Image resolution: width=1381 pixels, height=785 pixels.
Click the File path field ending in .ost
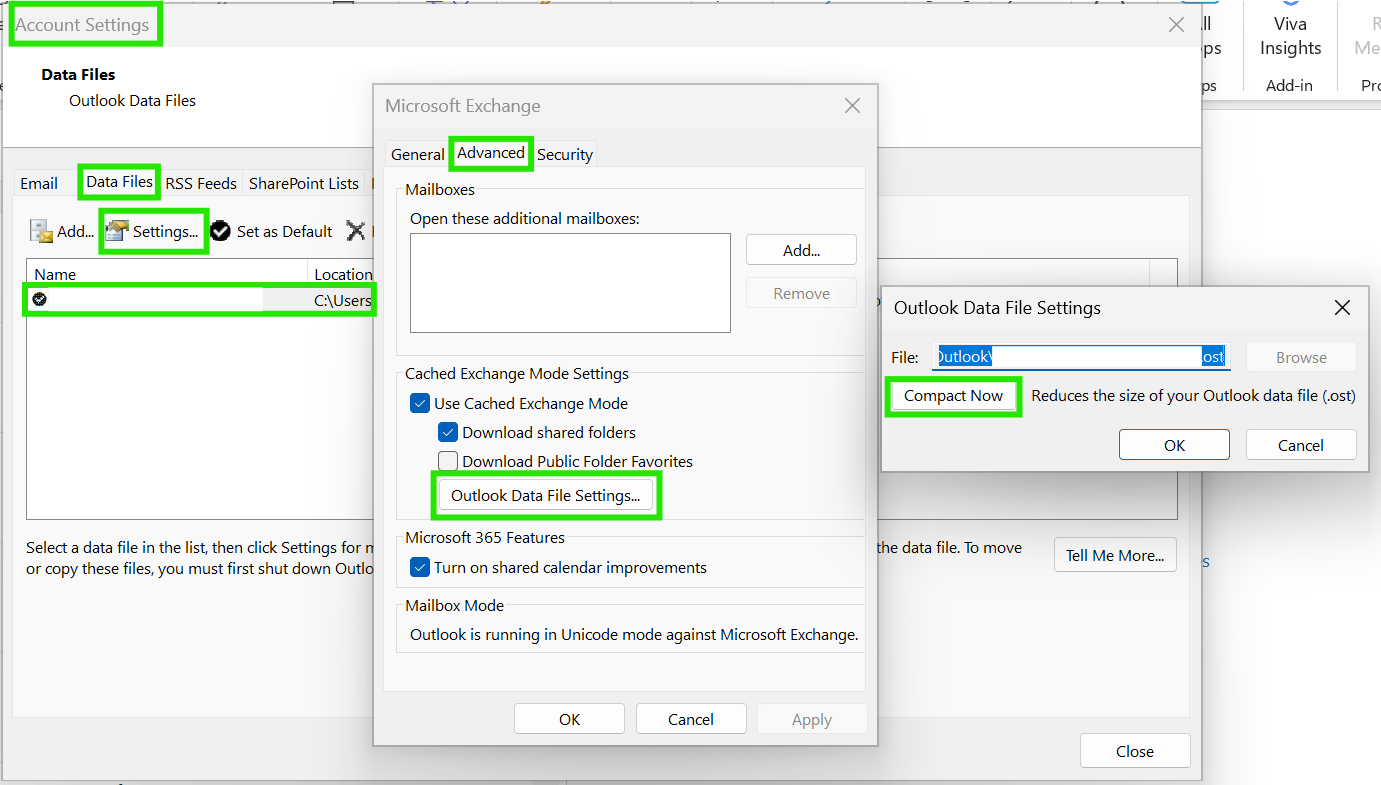point(1079,357)
